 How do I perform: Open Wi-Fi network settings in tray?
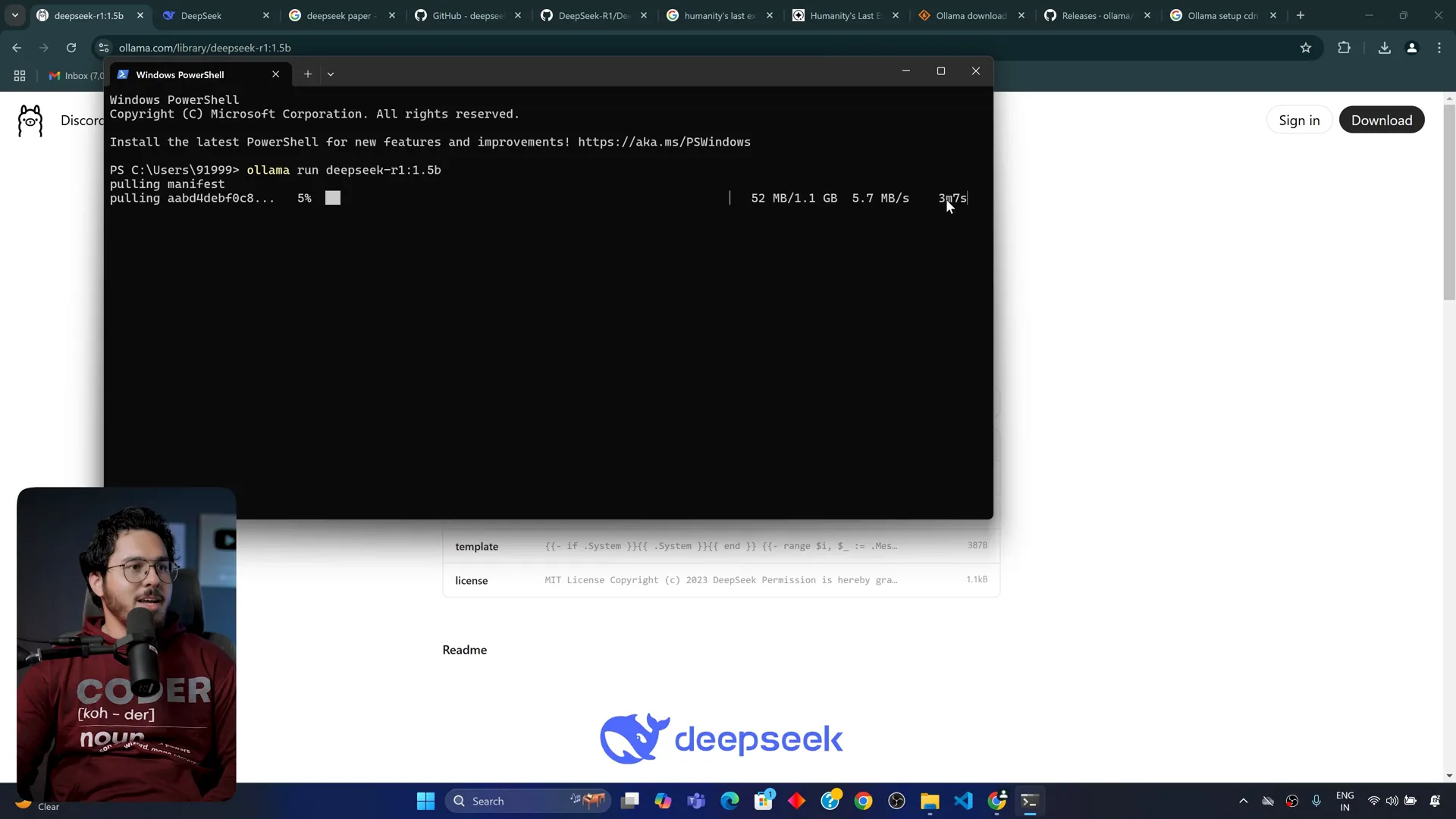click(1373, 801)
